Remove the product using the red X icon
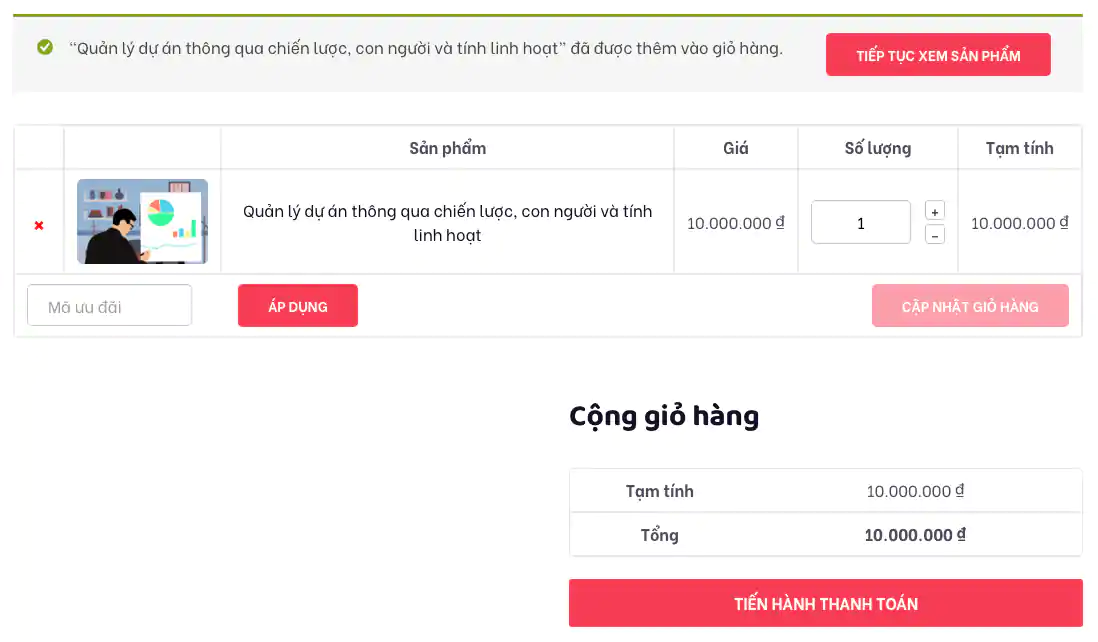The image size is (1098, 642). pos(38,223)
